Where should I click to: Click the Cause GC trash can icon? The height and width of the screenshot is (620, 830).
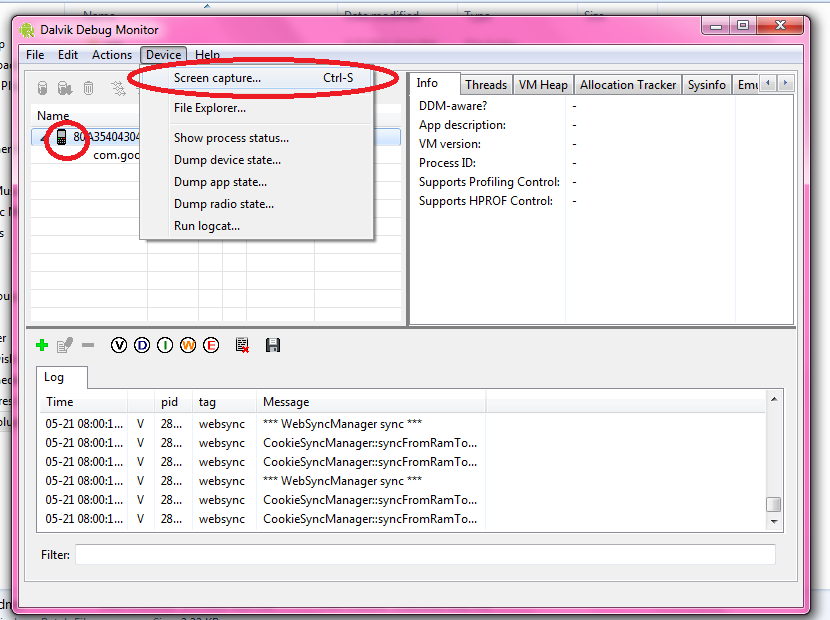(x=88, y=88)
